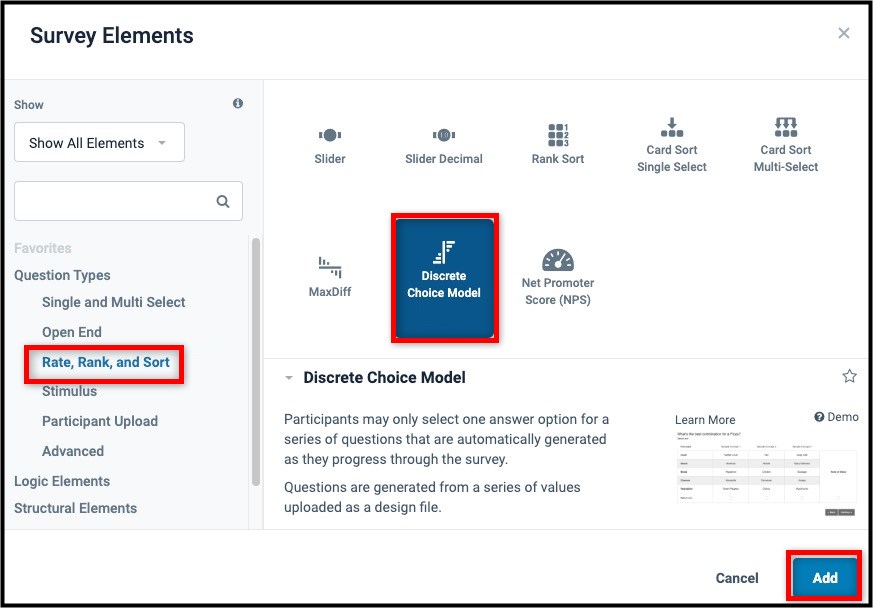Open the Stimulus question category
873x608 pixels.
tap(68, 391)
